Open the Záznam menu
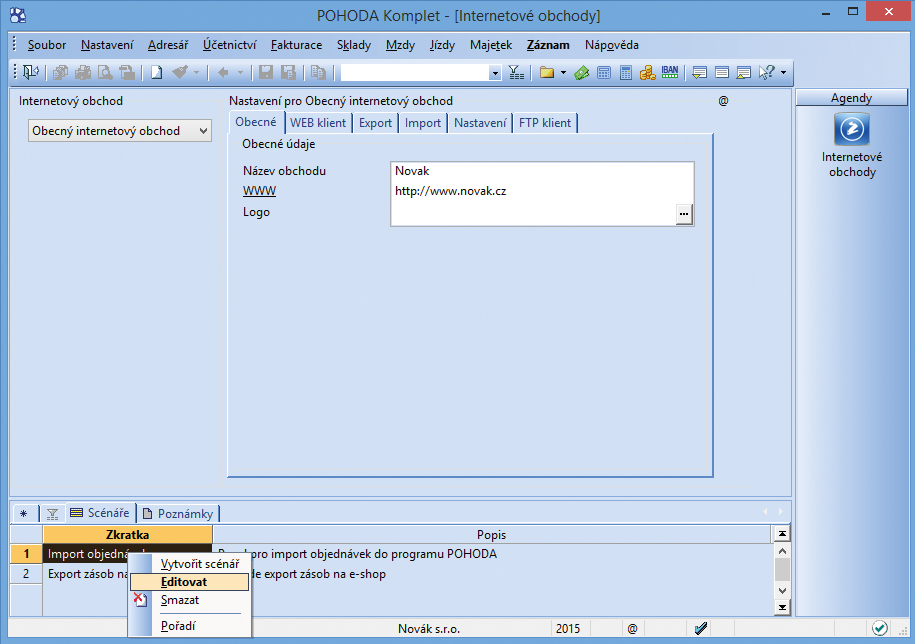Screen dimensions: 915x644 click(x=548, y=45)
